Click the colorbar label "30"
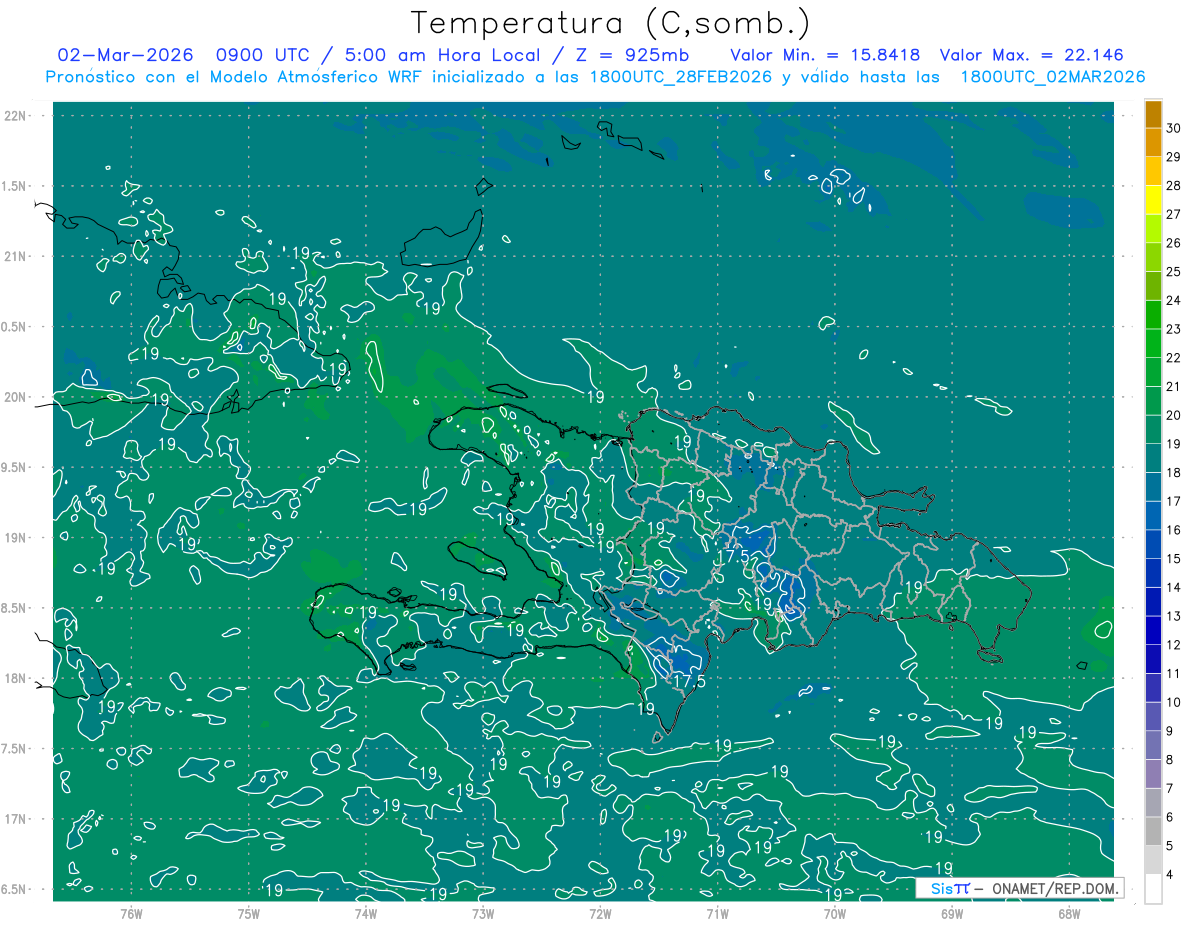1200x927 pixels. tap(1174, 128)
